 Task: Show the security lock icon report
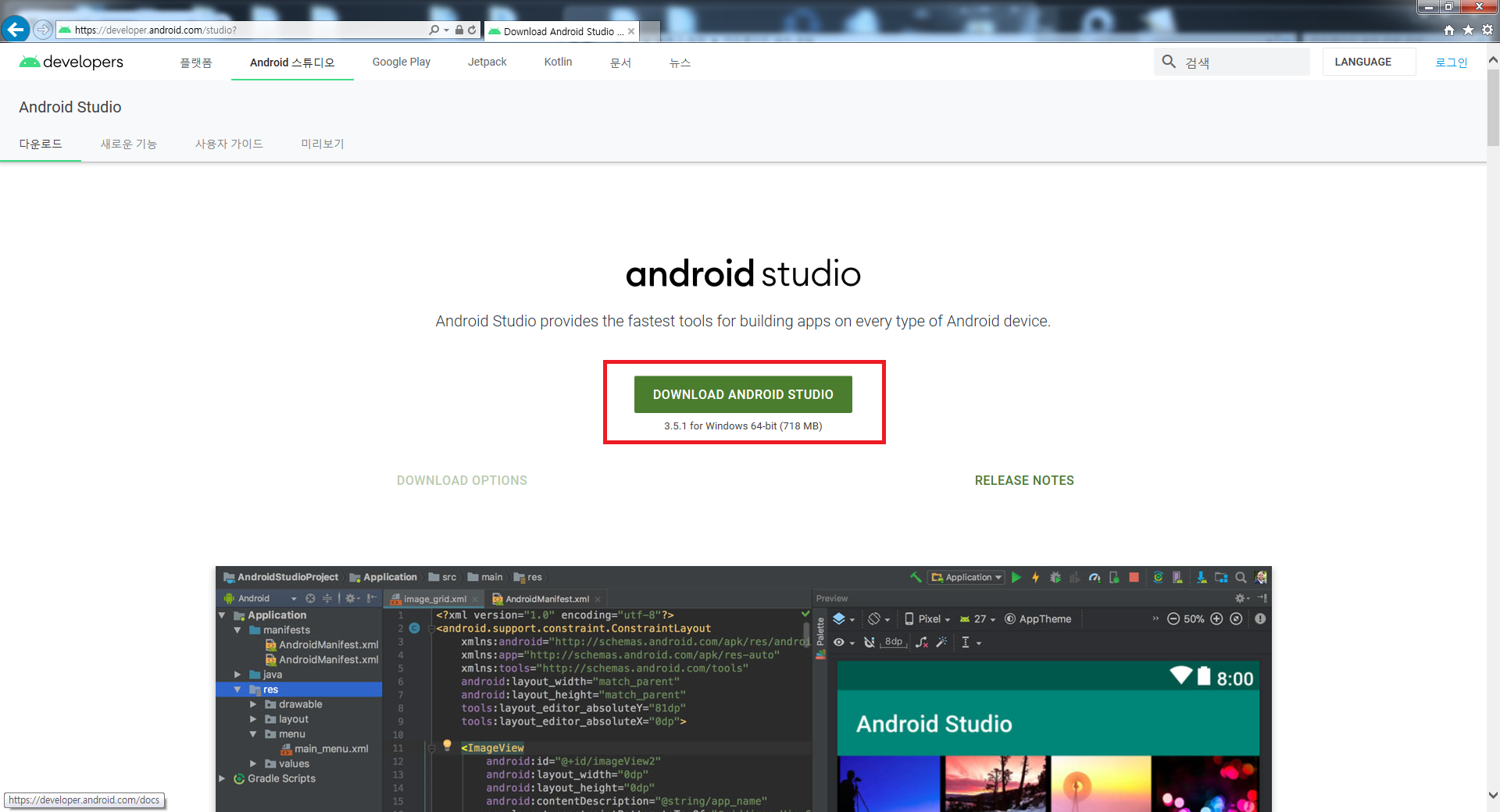pyautogui.click(x=459, y=30)
